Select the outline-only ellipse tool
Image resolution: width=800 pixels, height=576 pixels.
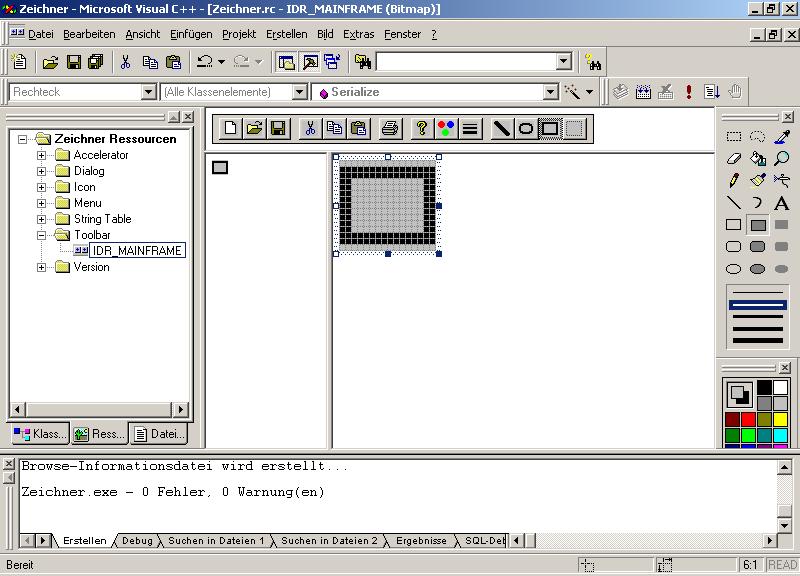coord(734,269)
